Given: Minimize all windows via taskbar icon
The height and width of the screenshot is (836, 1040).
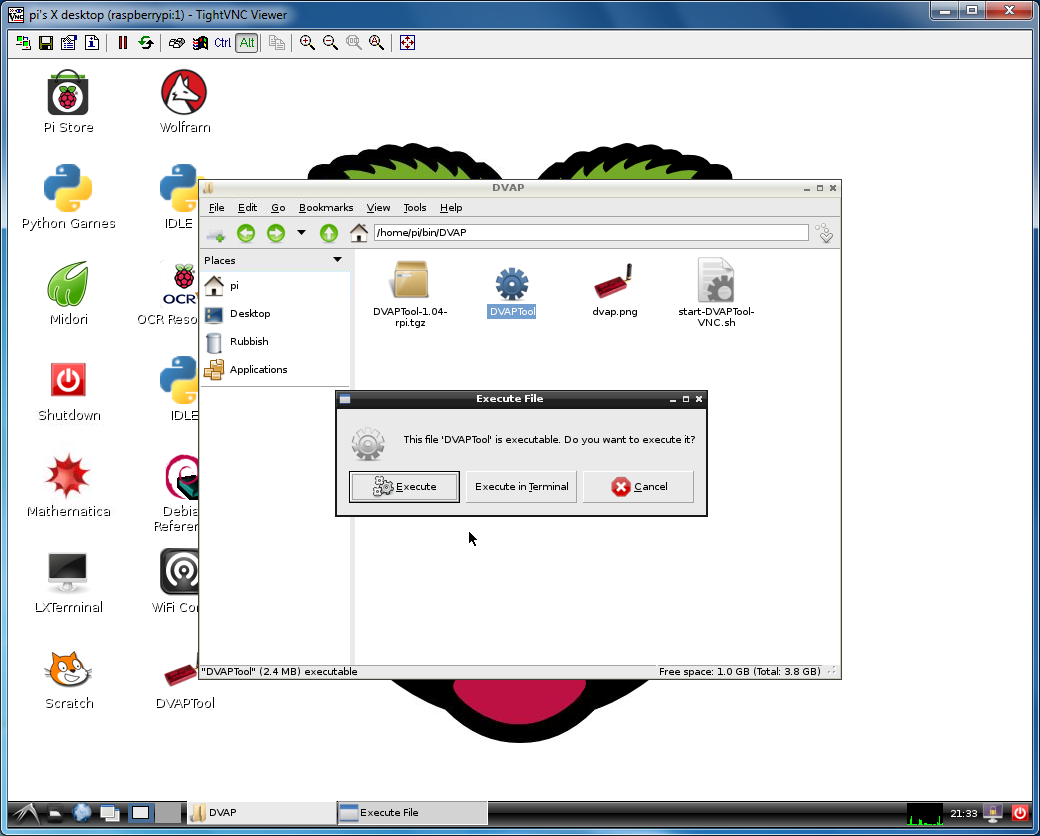Looking at the screenshot, I should coord(109,813).
